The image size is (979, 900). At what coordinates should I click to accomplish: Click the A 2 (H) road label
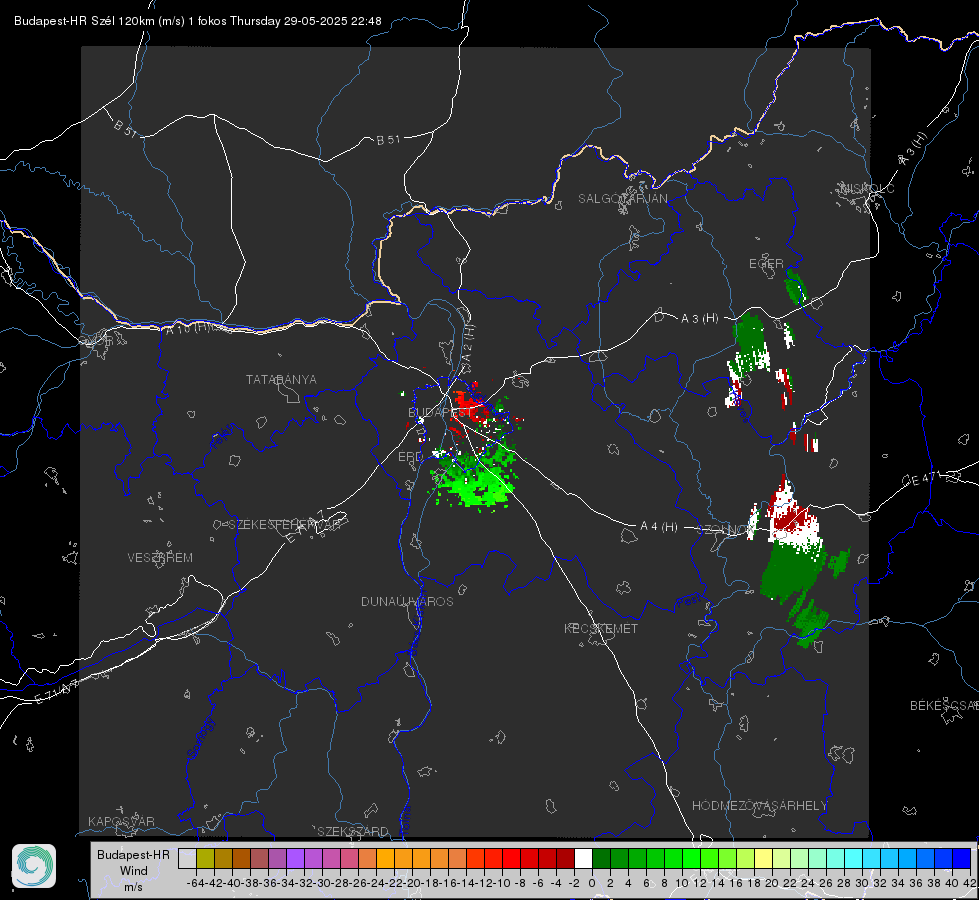pyautogui.click(x=468, y=342)
